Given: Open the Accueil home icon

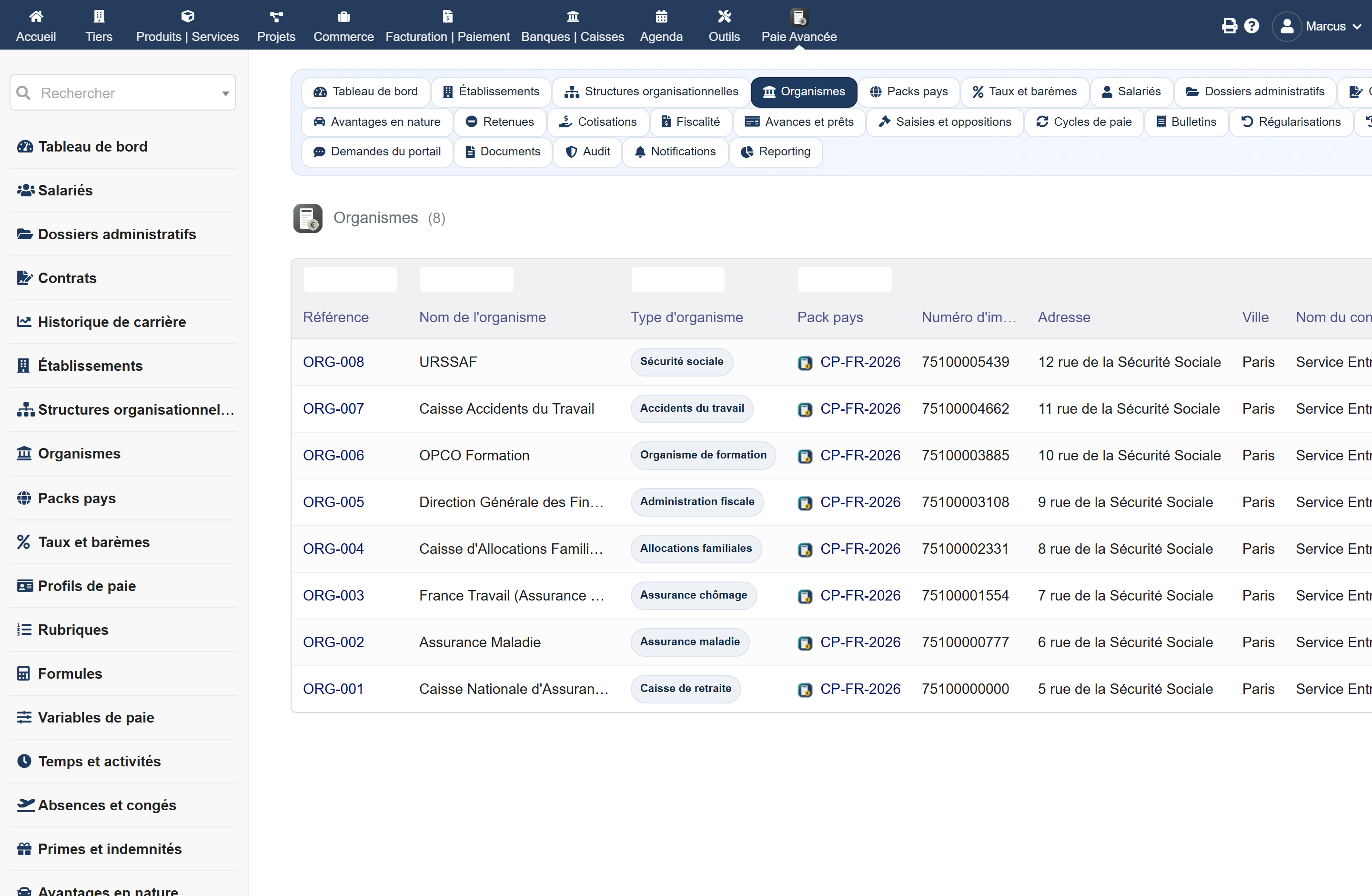Looking at the screenshot, I should click(36, 16).
